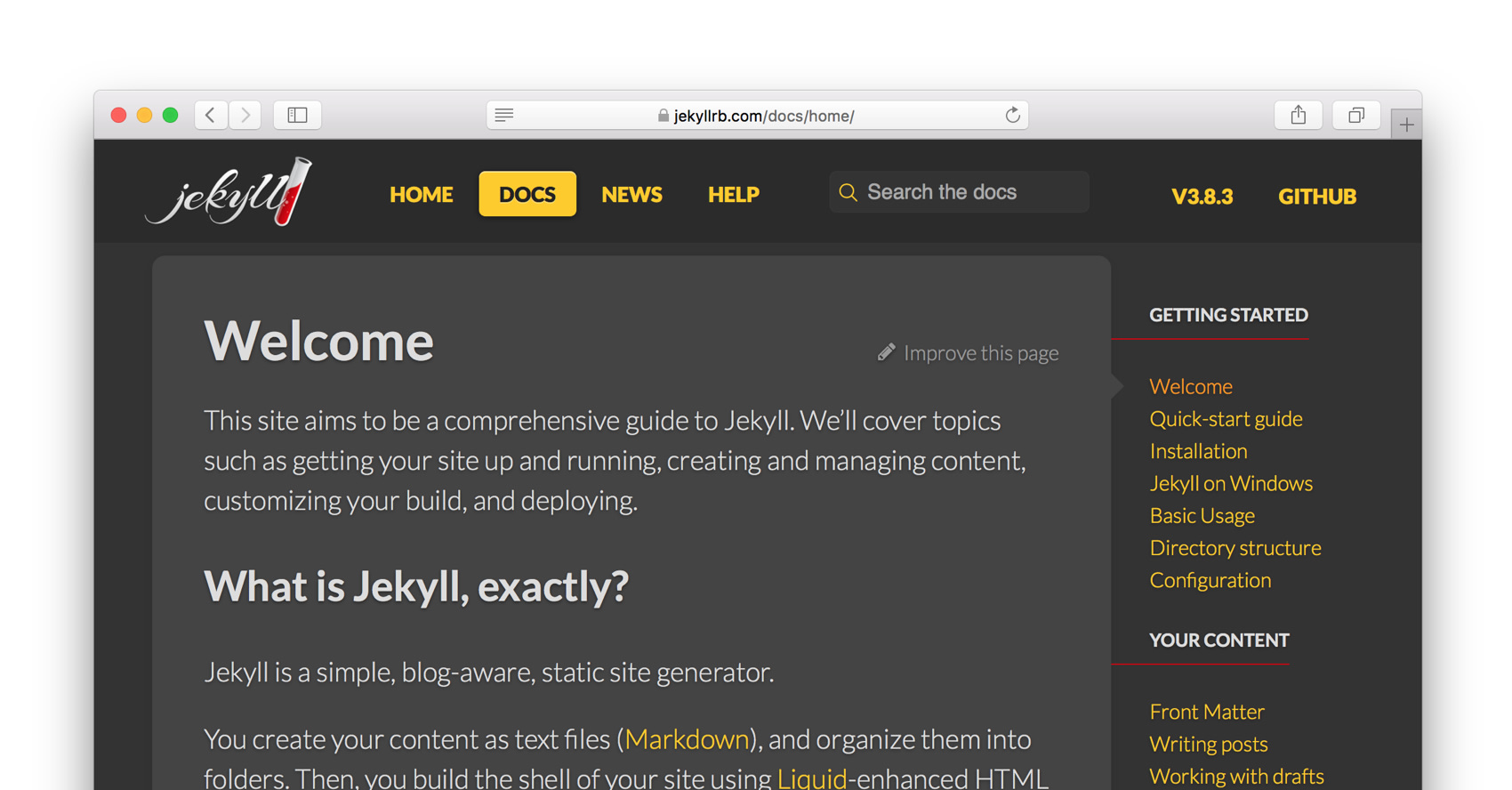Minimize window with yellow button
Screen dimensions: 1512x790
[x=144, y=115]
